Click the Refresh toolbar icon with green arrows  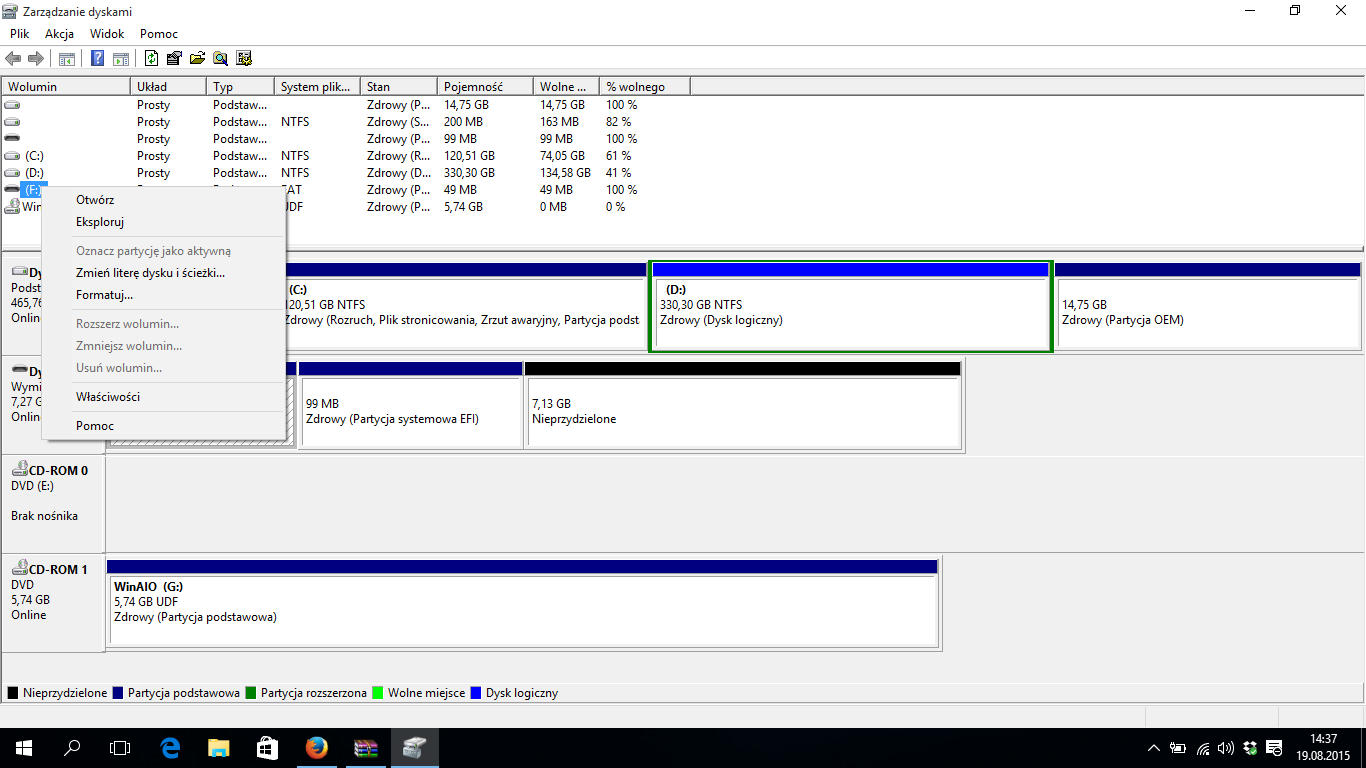tap(151, 58)
